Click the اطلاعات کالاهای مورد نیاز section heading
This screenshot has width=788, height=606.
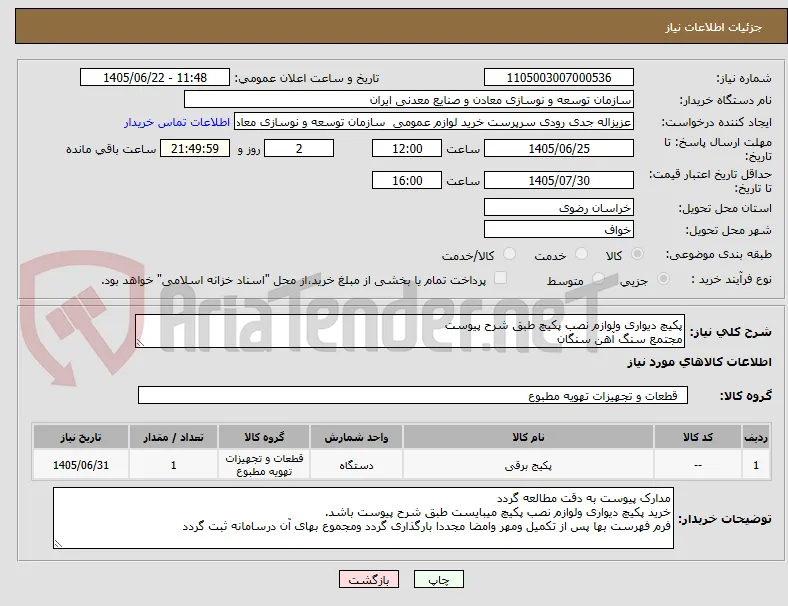pos(699,362)
